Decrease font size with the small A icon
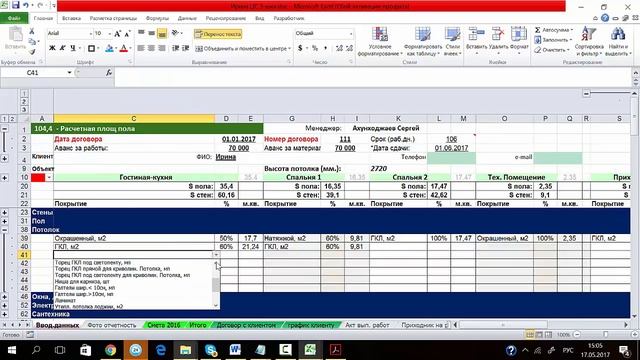This screenshot has width=640, height=360. 127,33
